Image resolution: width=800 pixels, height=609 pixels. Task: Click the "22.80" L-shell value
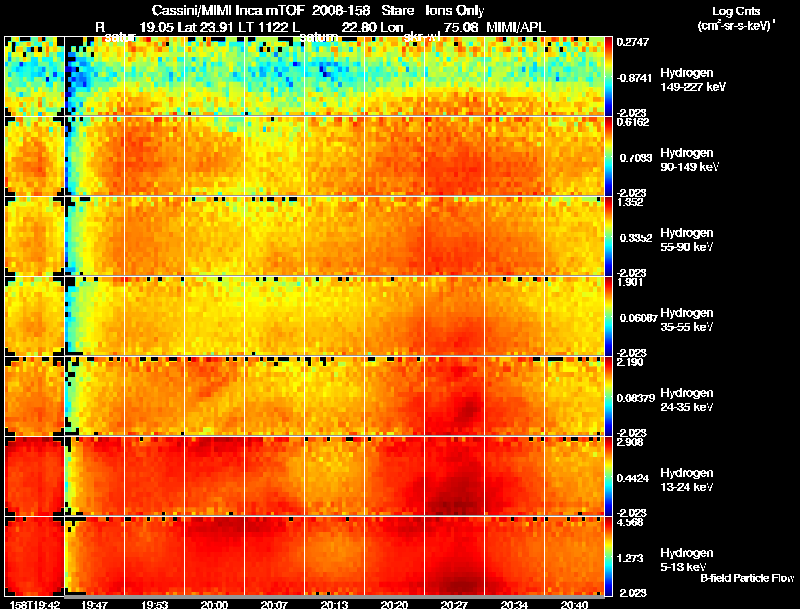click(358, 28)
